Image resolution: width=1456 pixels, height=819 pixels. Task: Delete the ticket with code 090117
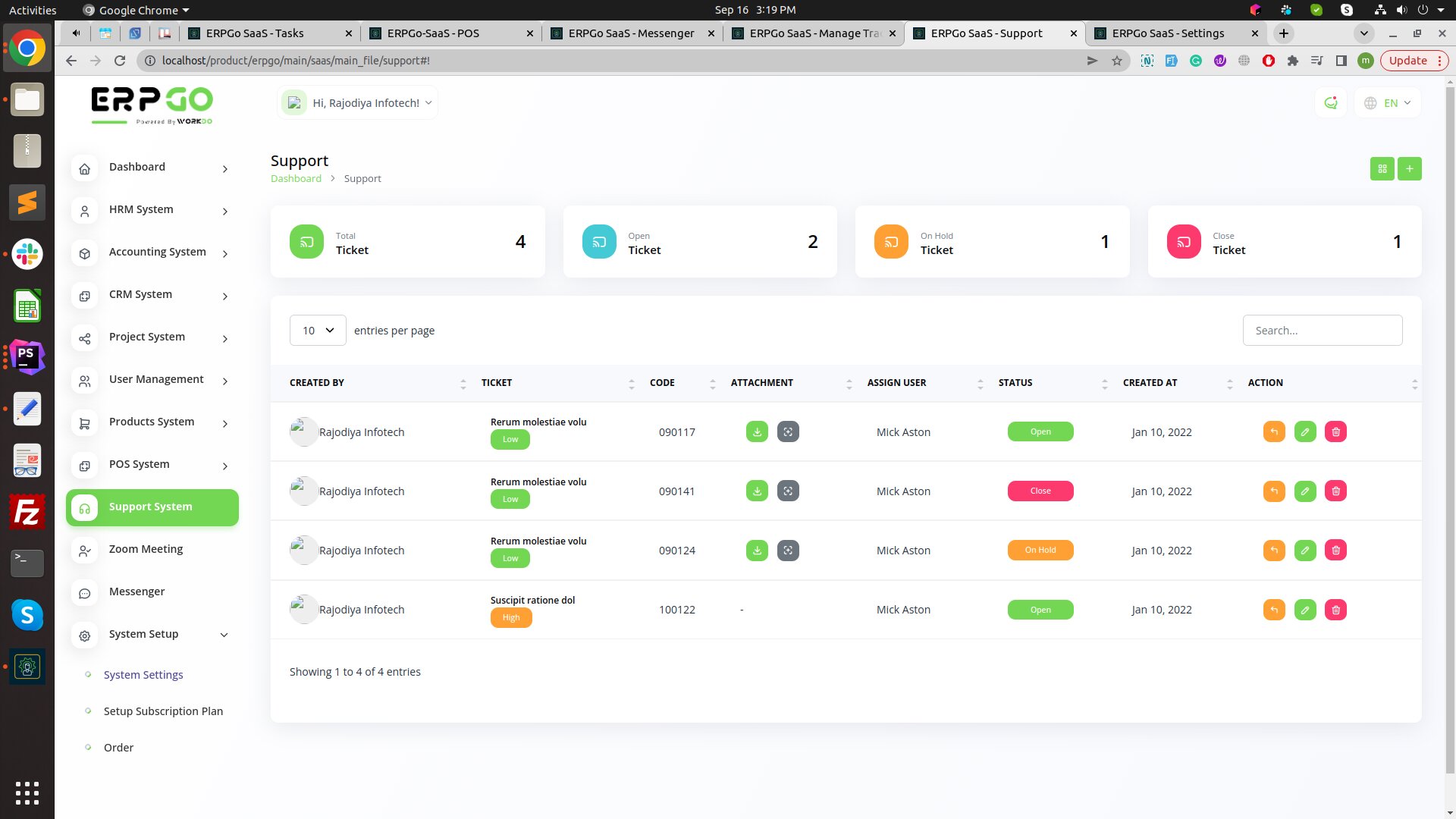coord(1335,431)
